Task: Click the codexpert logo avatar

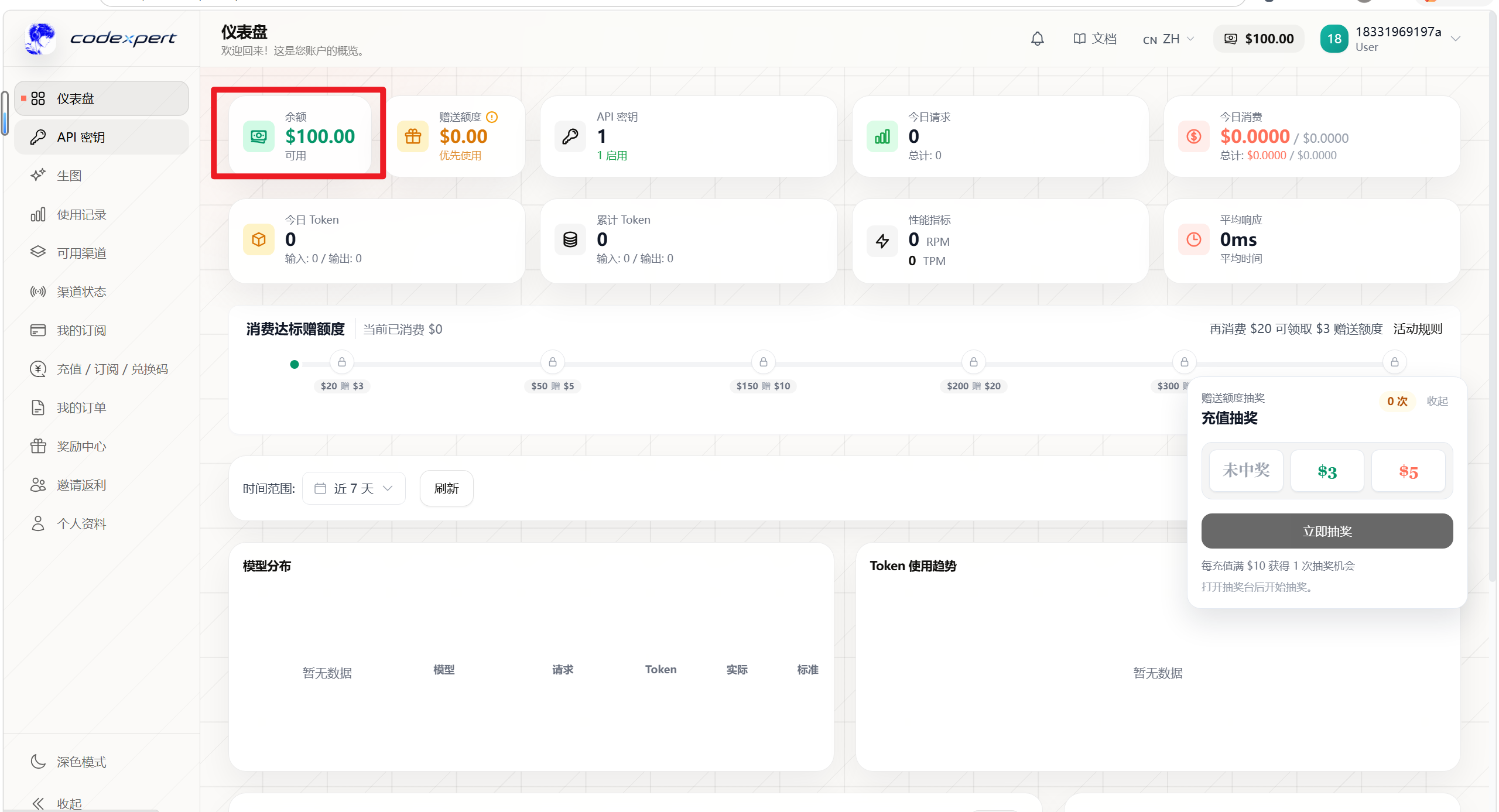Action: tap(40, 39)
